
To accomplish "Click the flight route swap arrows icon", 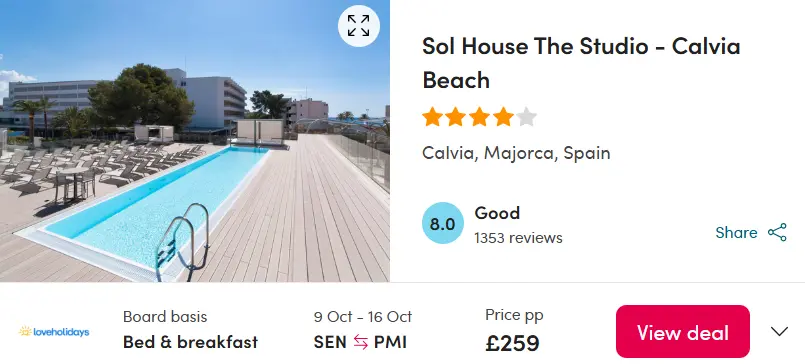I will pos(360,342).
